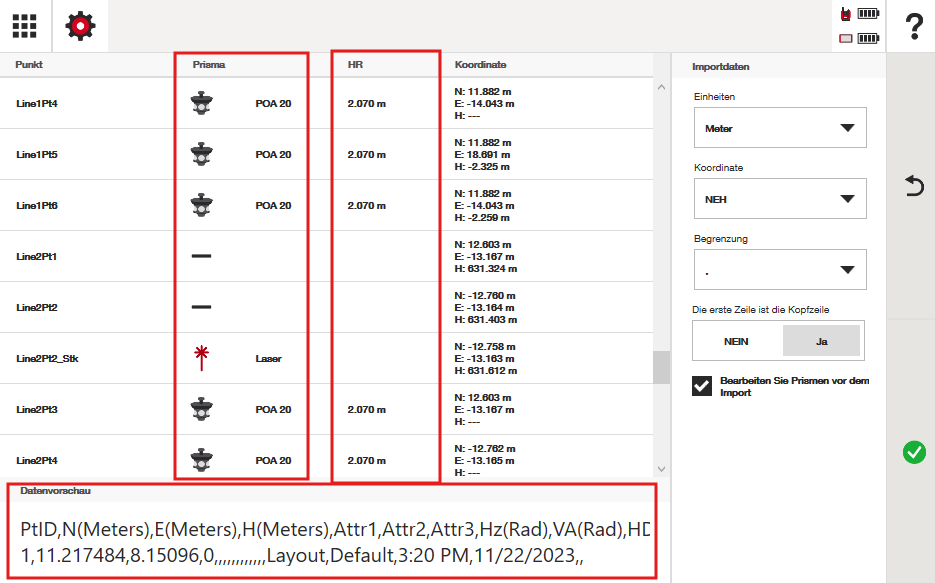
Task: Select NEIN for header row option
Action: pos(736,341)
